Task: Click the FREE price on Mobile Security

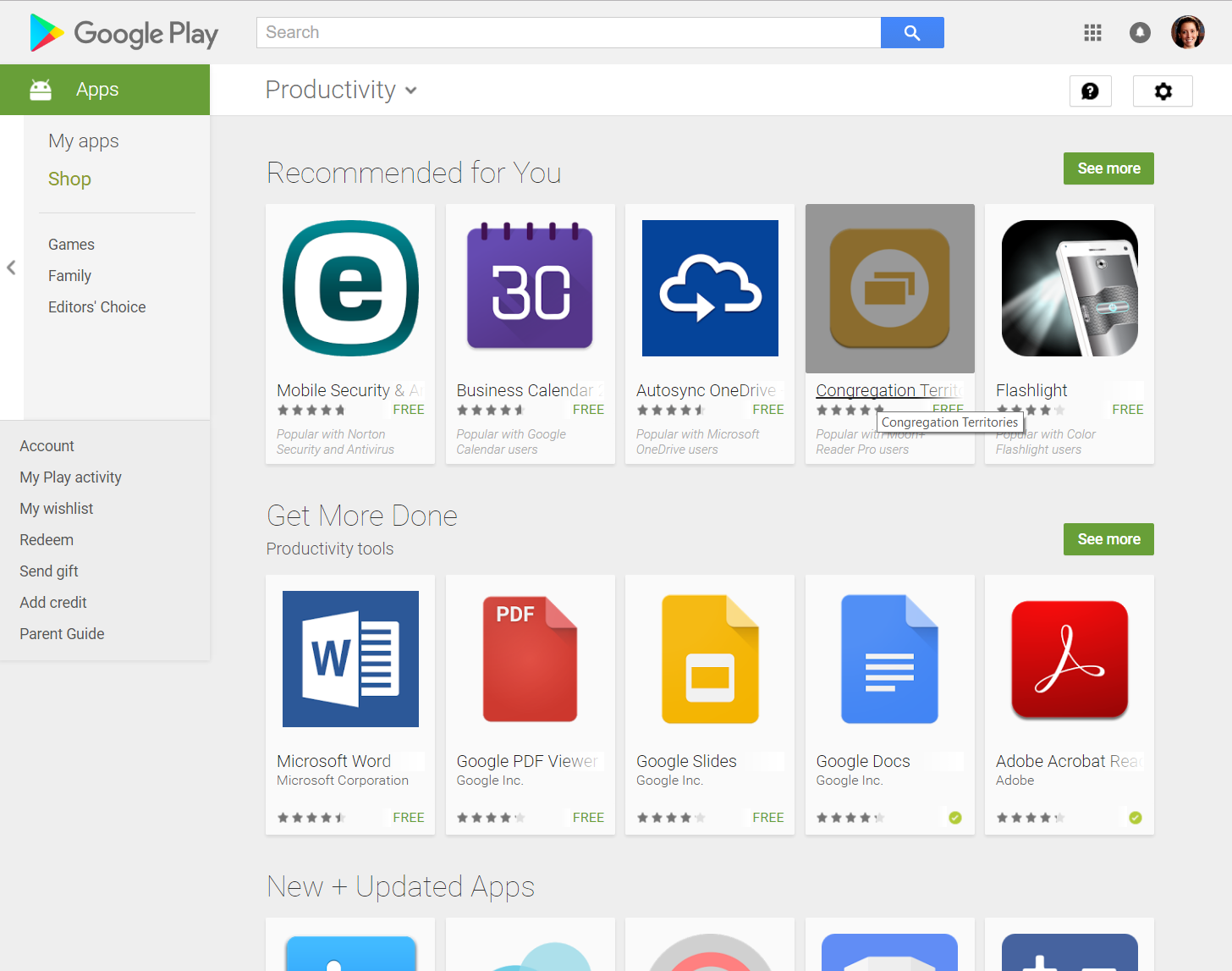Action: tap(409, 410)
